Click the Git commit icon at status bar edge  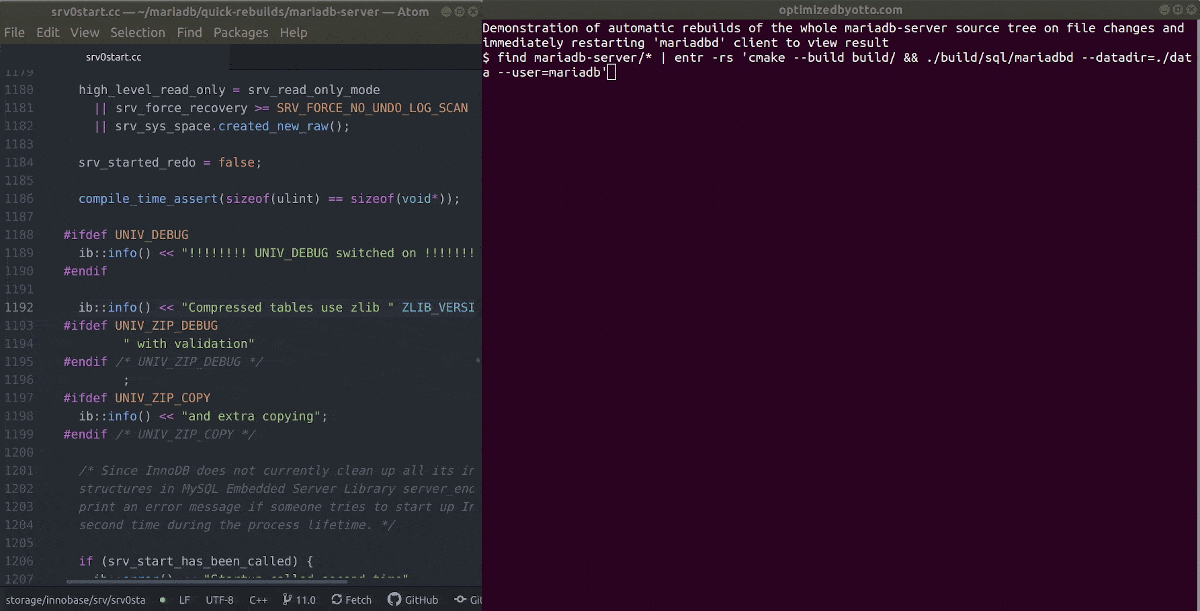click(x=459, y=600)
